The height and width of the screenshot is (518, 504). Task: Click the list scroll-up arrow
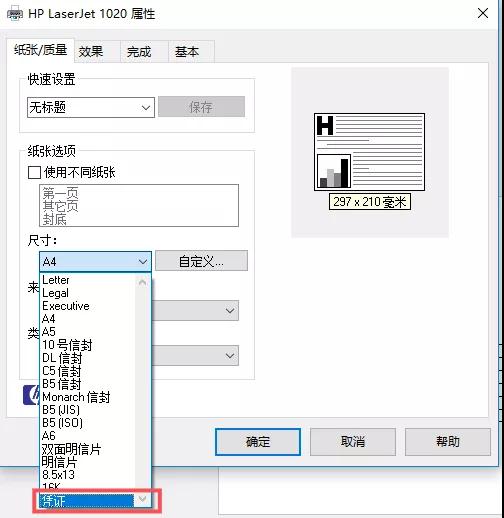pyautogui.click(x=143, y=282)
